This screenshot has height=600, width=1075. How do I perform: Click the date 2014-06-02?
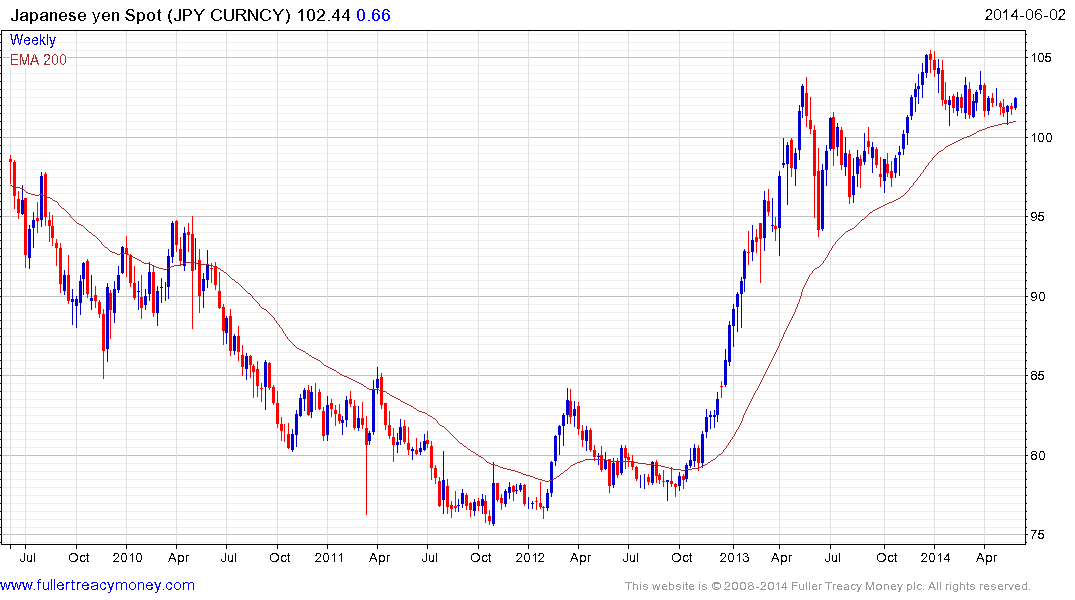1025,15
